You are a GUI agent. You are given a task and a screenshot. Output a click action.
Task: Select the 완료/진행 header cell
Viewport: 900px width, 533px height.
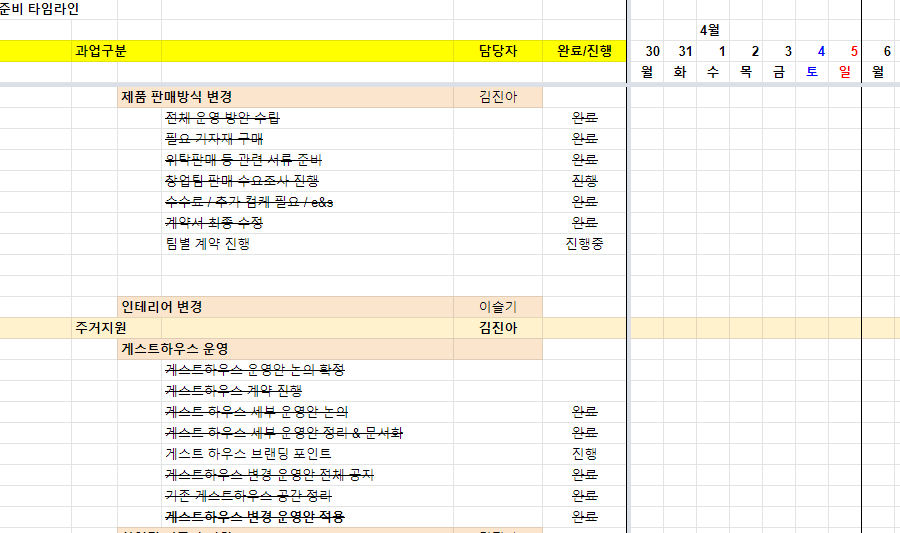(x=584, y=51)
